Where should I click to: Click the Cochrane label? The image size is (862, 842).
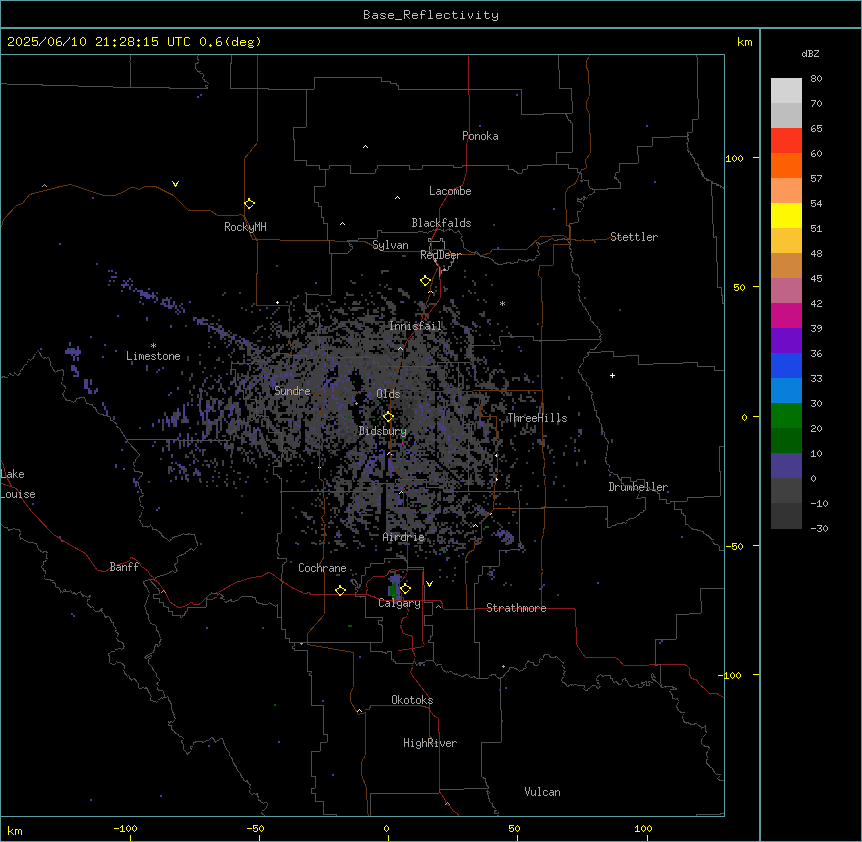click(322, 568)
